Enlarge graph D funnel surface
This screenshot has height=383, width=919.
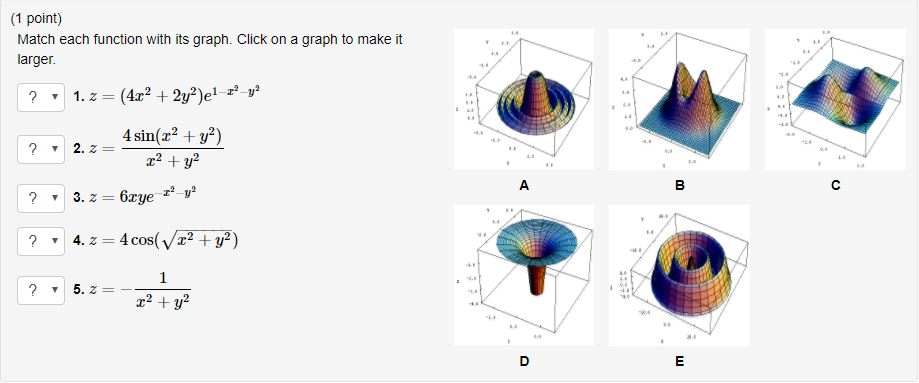tap(524, 275)
